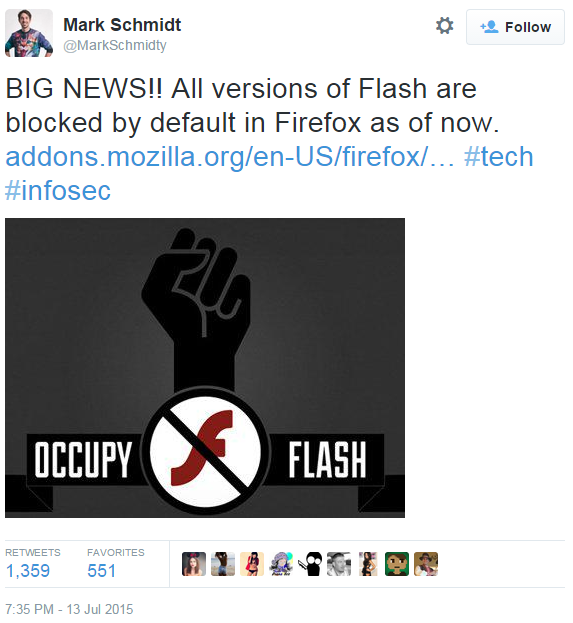Click the second retweeter avatar
This screenshot has width=573, height=623.
pyautogui.click(x=223, y=564)
